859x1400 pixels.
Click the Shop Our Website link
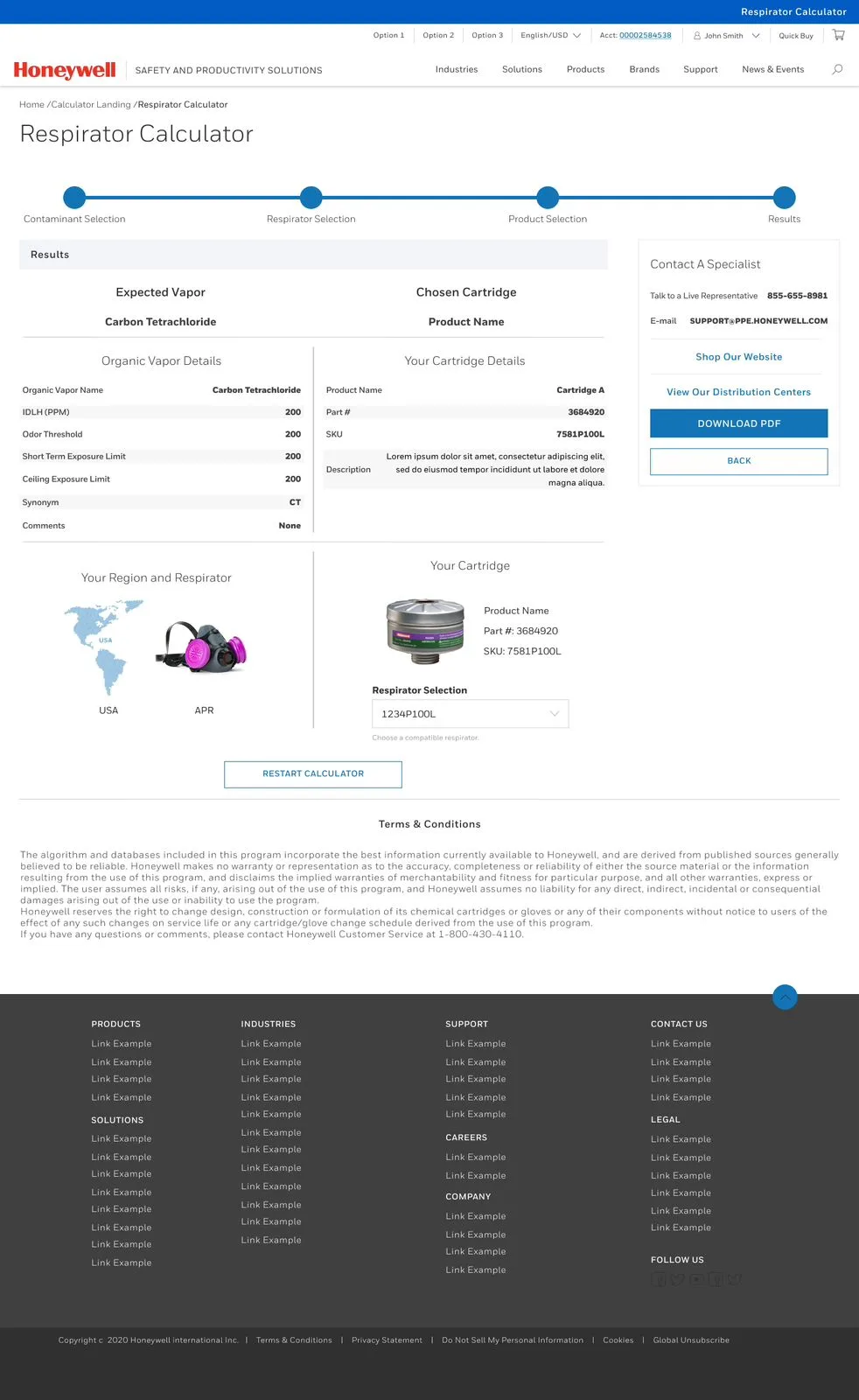click(739, 357)
